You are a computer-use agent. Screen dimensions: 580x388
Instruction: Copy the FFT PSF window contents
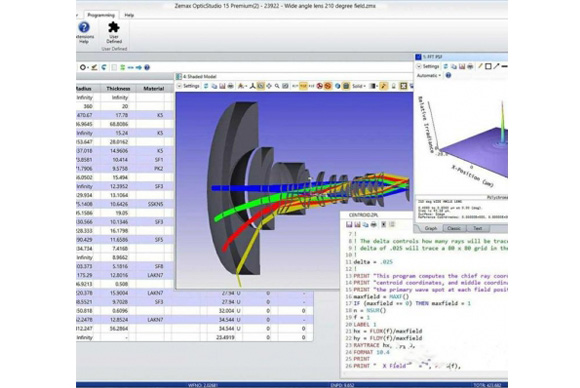(x=454, y=66)
